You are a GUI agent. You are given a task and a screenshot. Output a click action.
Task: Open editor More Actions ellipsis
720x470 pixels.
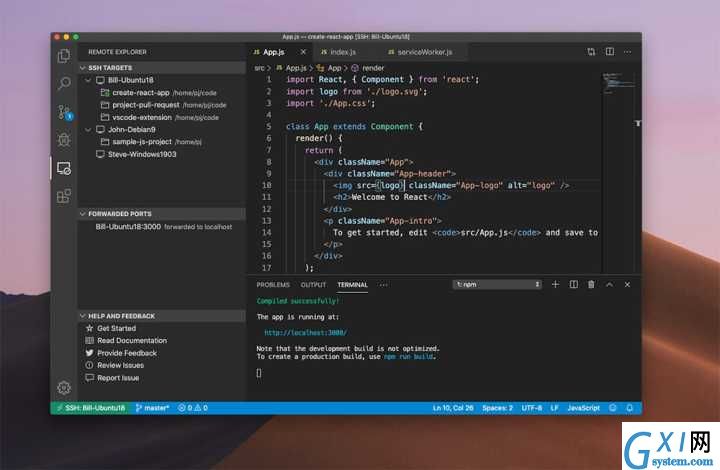pos(627,52)
